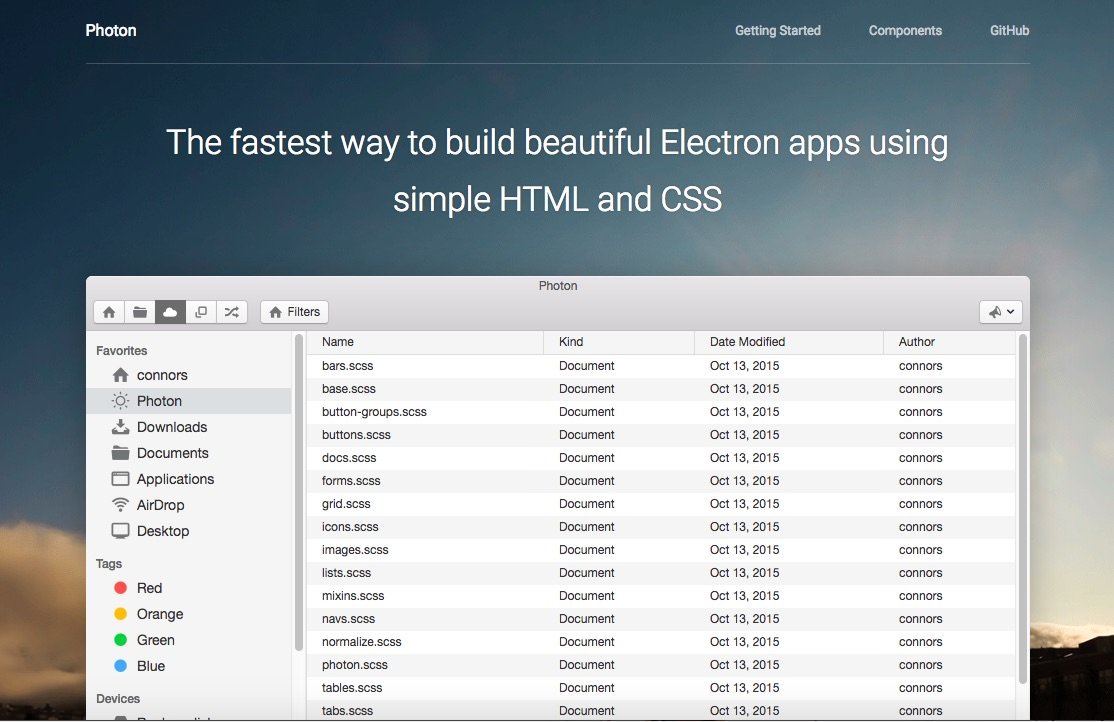Screen dimensions: 1114x722
Task: Click the download icon beside Downloads
Action: [x=121, y=427]
